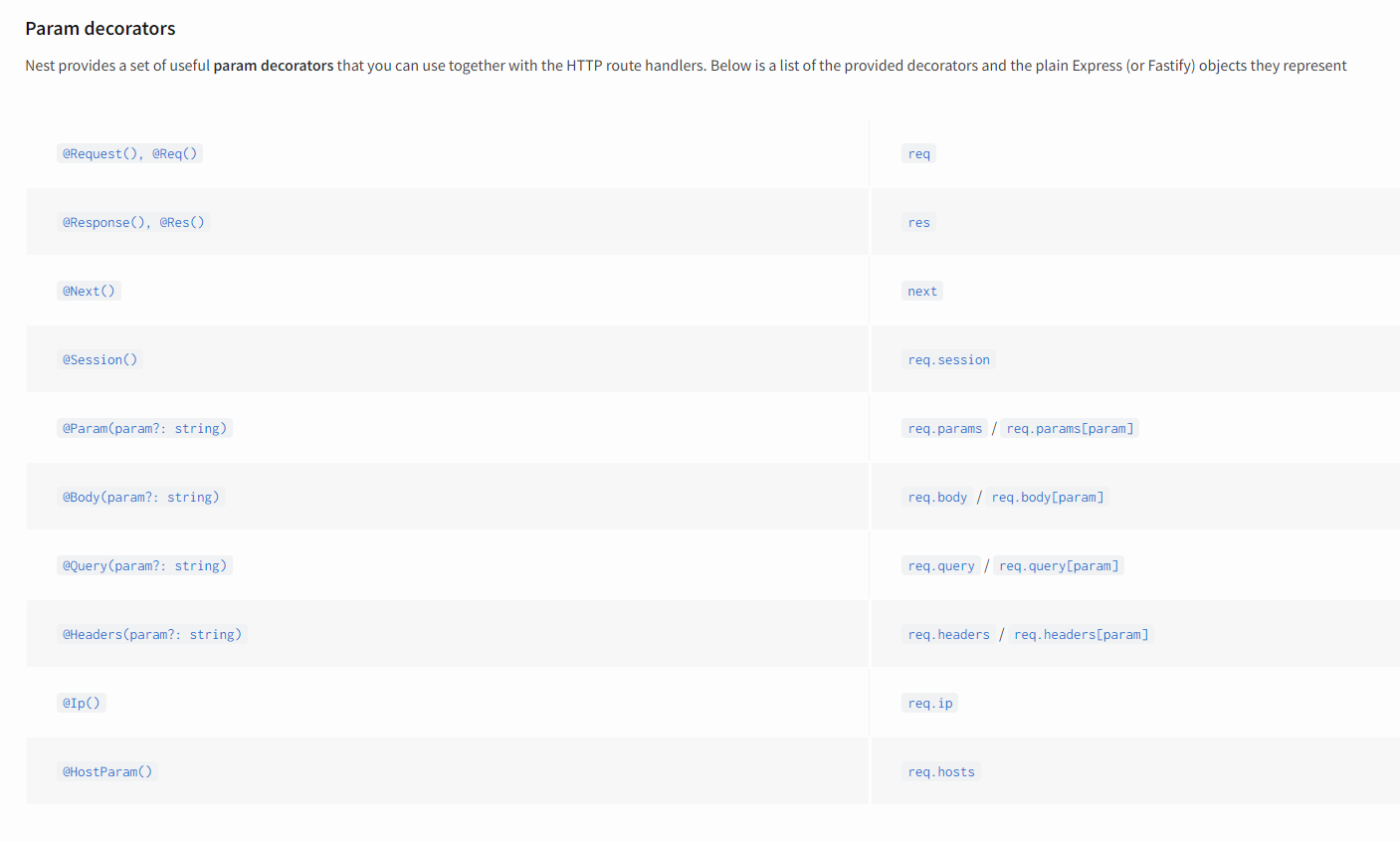Click the @Request() decorator code snippet
This screenshot has width=1400, height=842.
pyautogui.click(x=130, y=153)
